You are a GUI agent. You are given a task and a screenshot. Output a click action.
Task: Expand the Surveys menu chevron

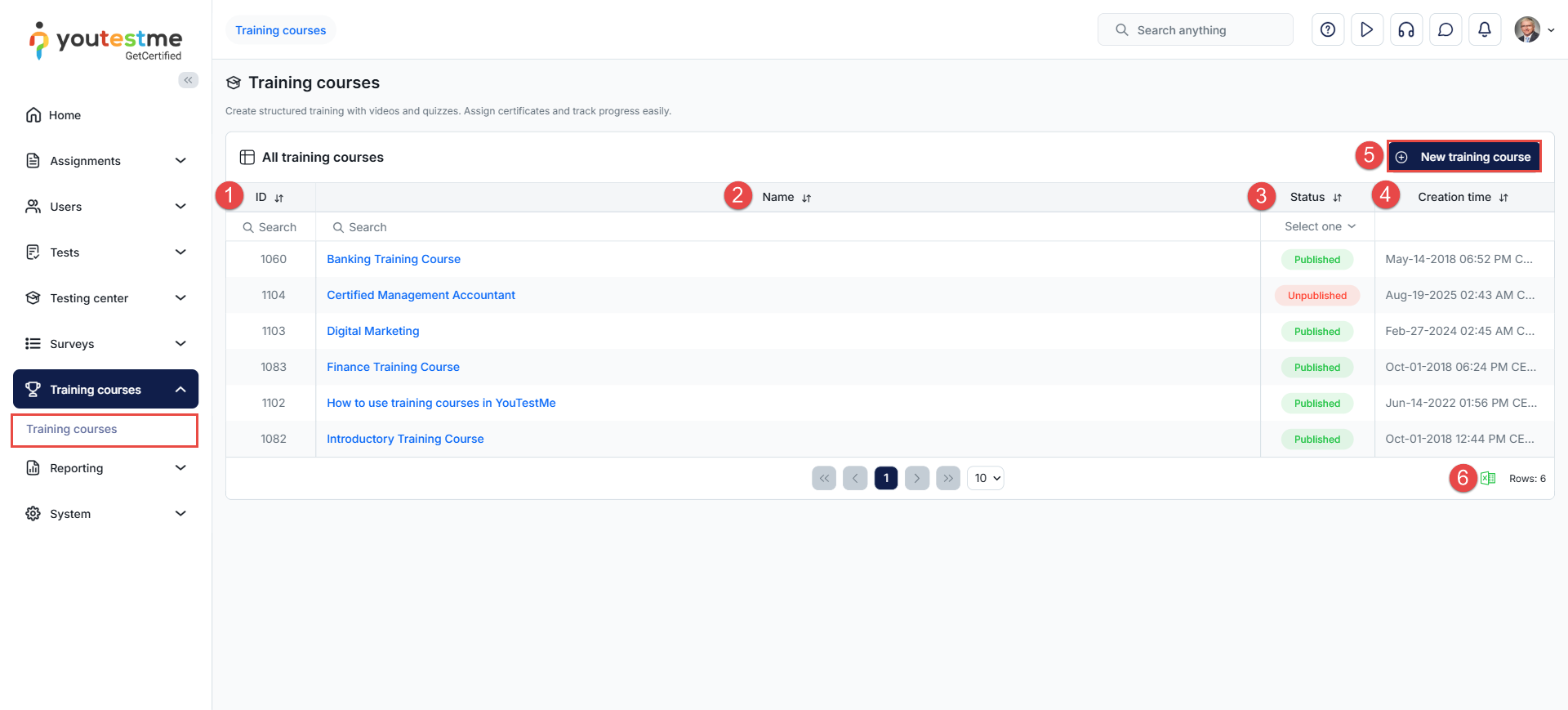180,344
